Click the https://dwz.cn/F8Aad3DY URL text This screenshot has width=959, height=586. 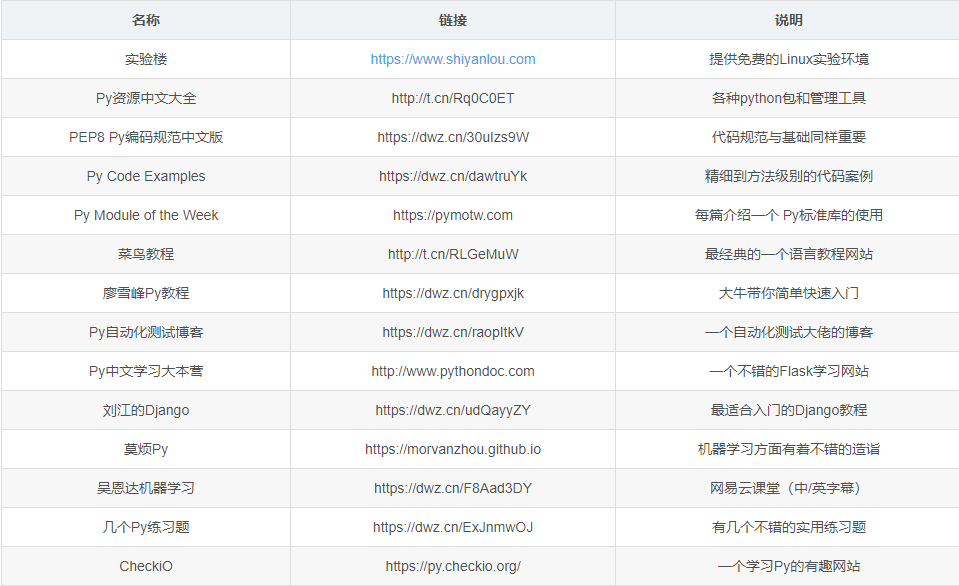point(453,488)
